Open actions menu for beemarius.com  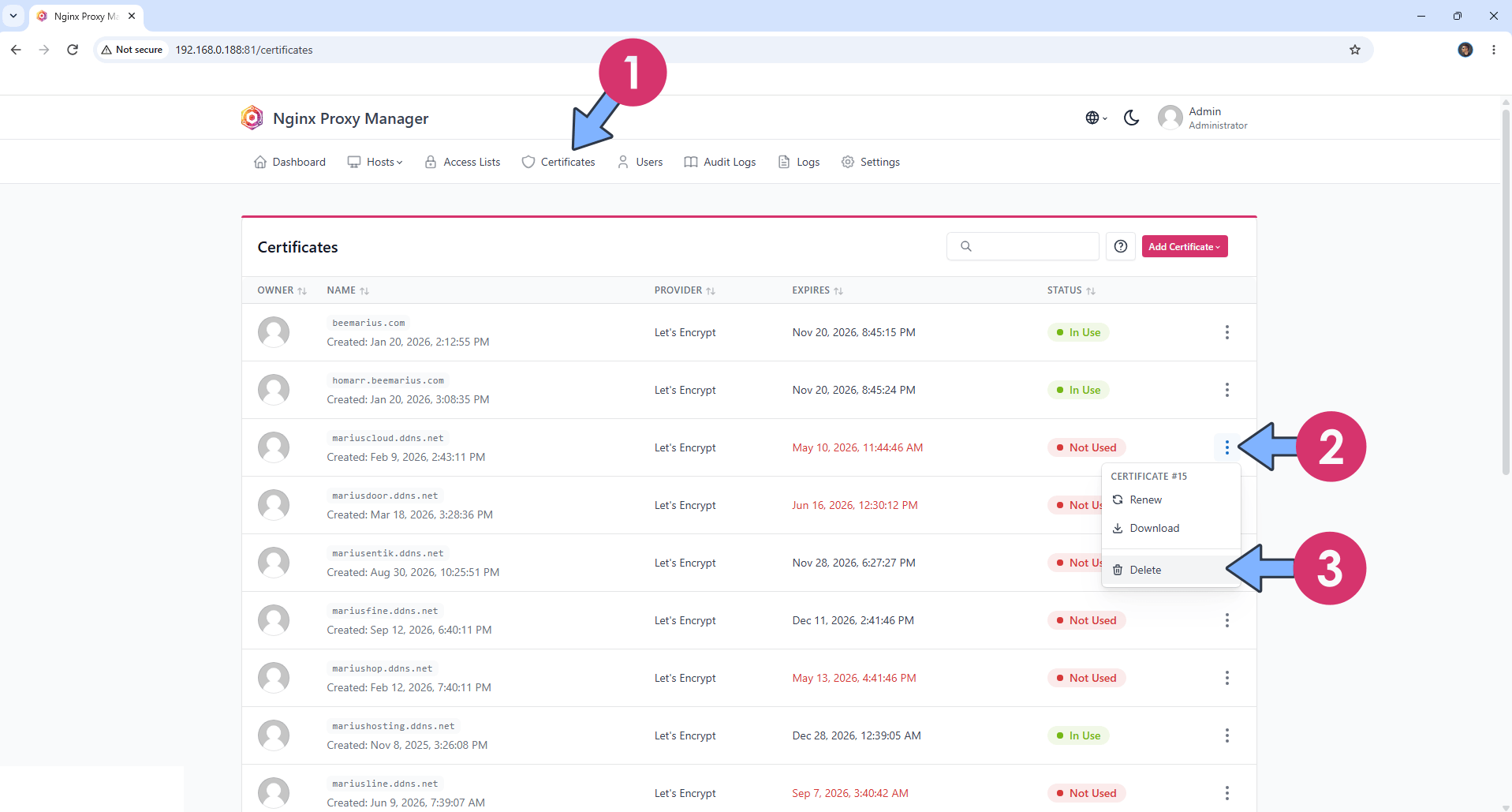click(1227, 332)
